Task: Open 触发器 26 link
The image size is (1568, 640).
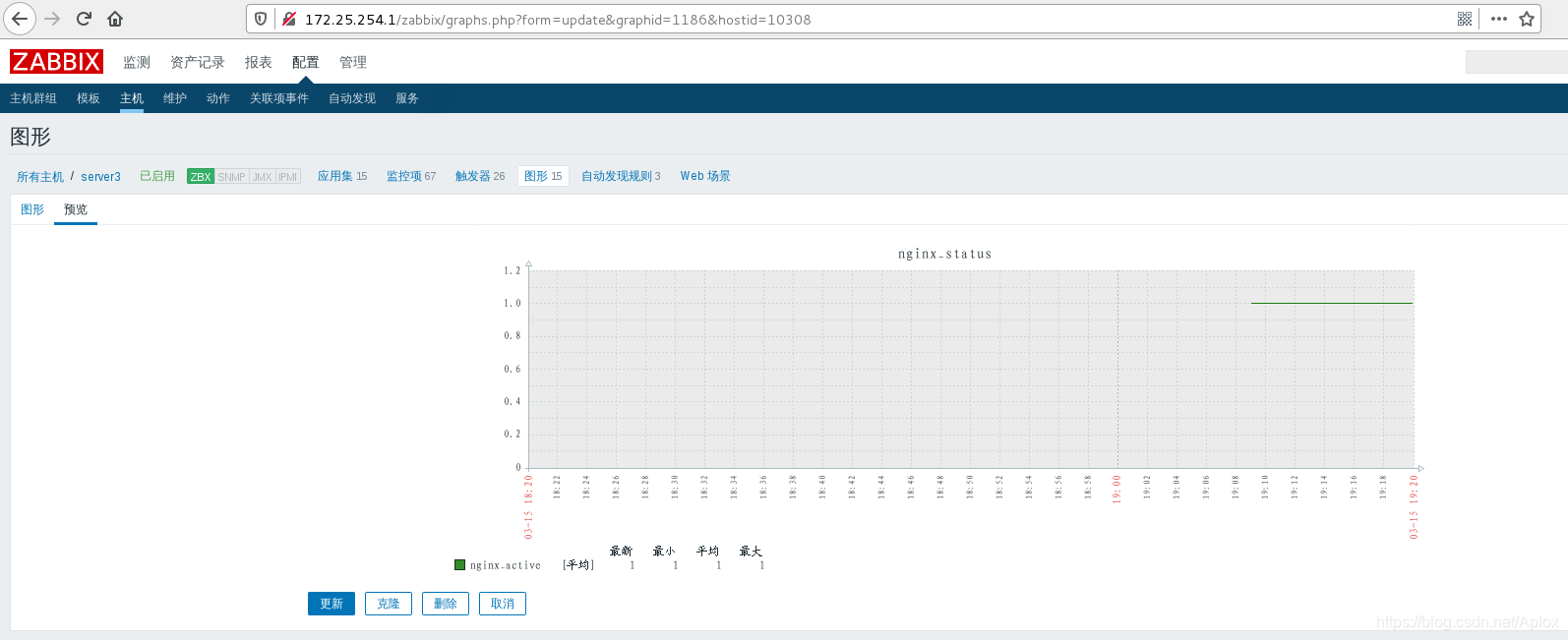Action: [480, 176]
